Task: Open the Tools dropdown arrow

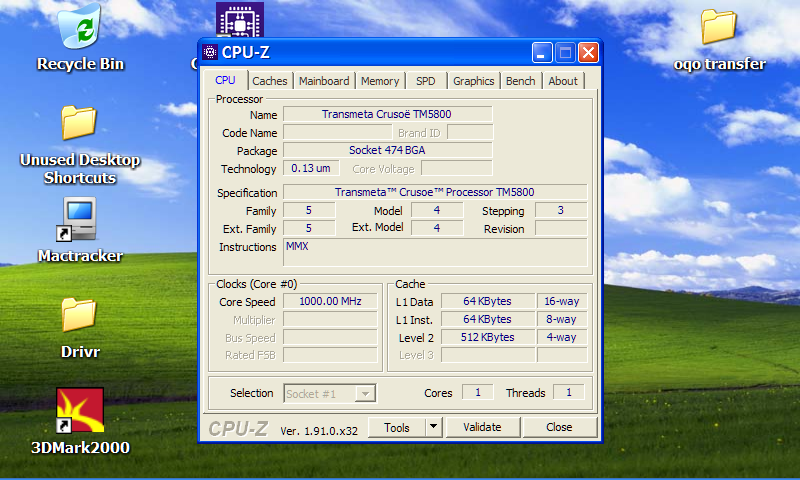Action: 433,427
